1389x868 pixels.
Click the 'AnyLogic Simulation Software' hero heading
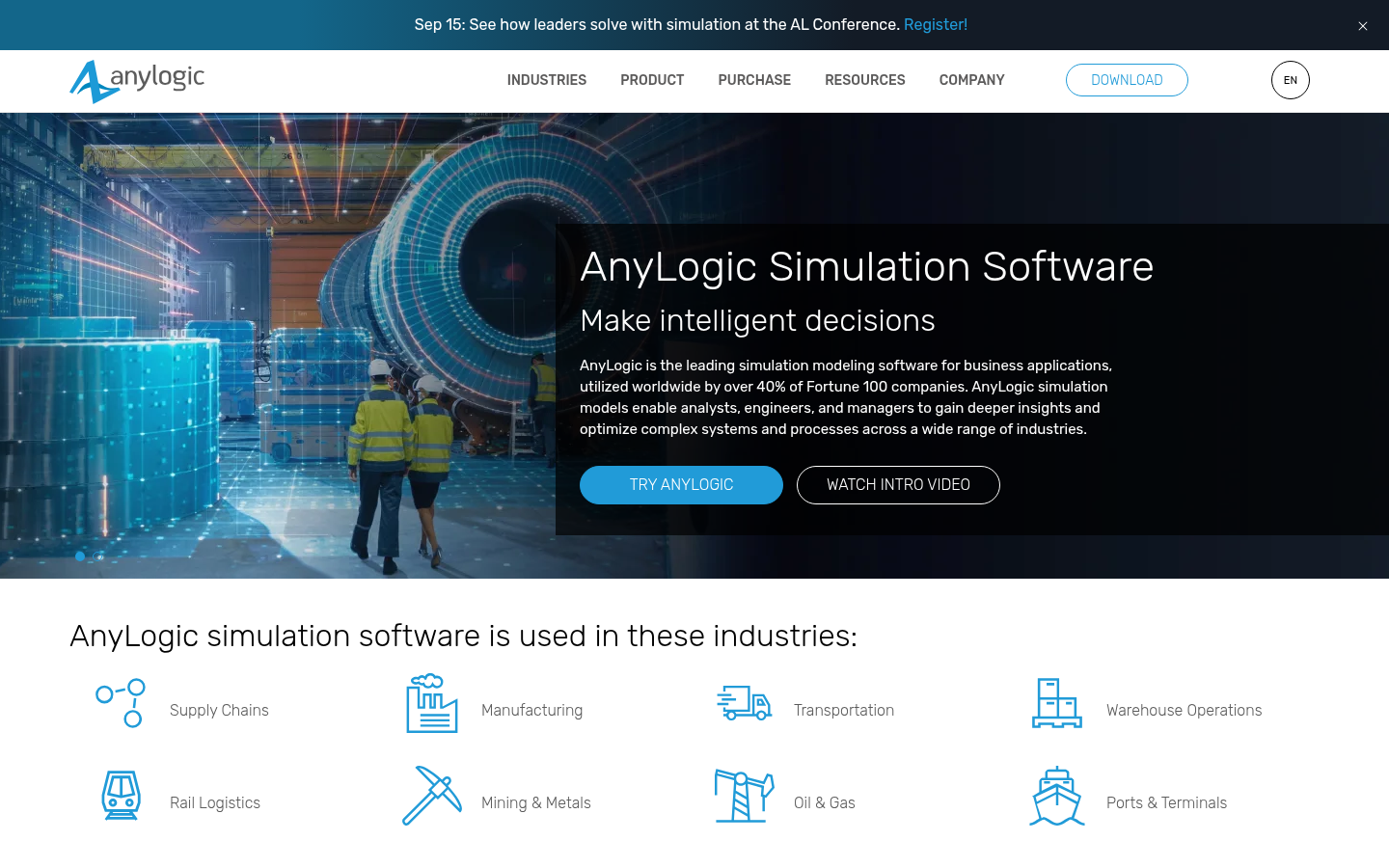[x=866, y=266]
